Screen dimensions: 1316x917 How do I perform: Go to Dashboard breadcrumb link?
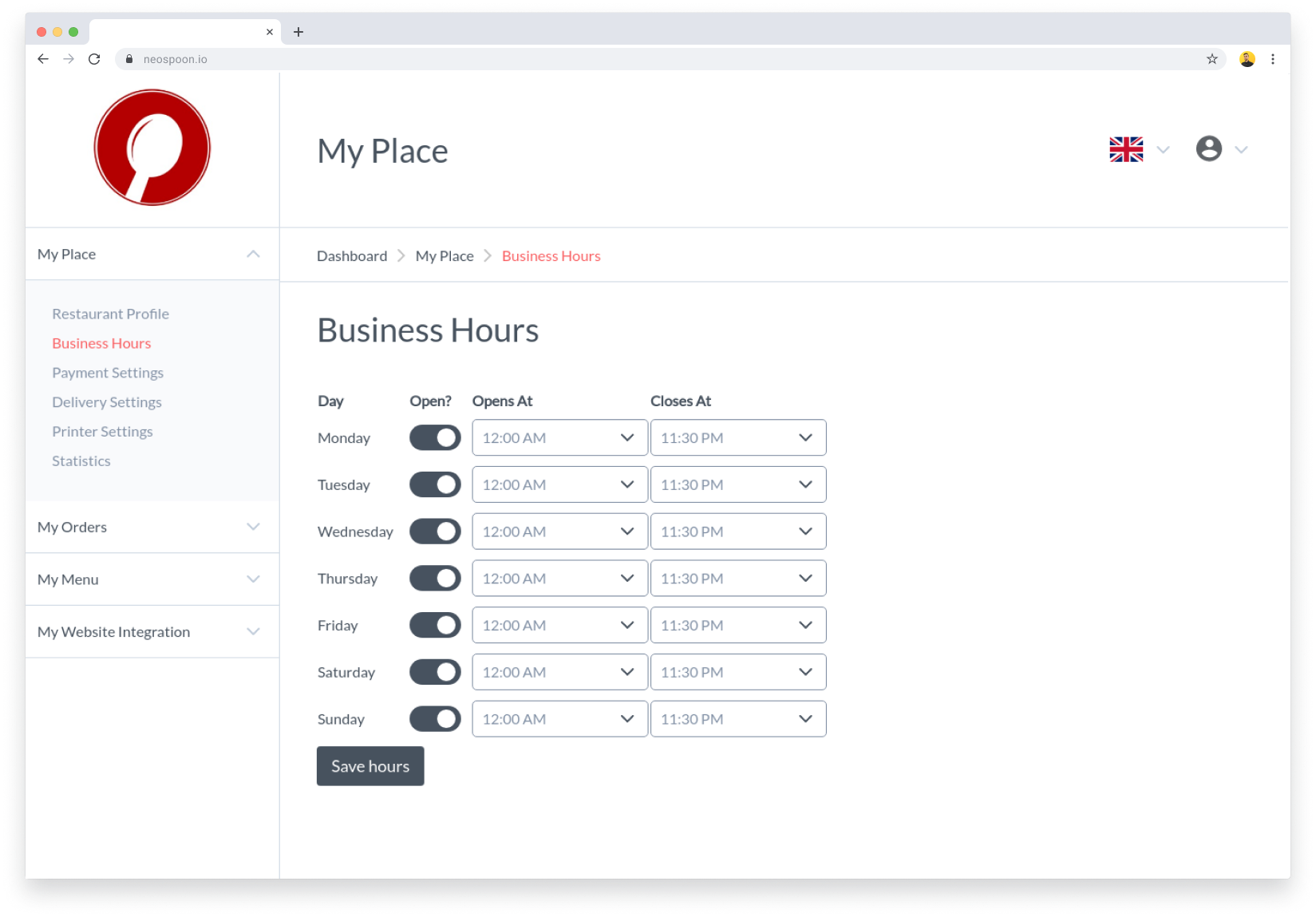[x=351, y=256]
